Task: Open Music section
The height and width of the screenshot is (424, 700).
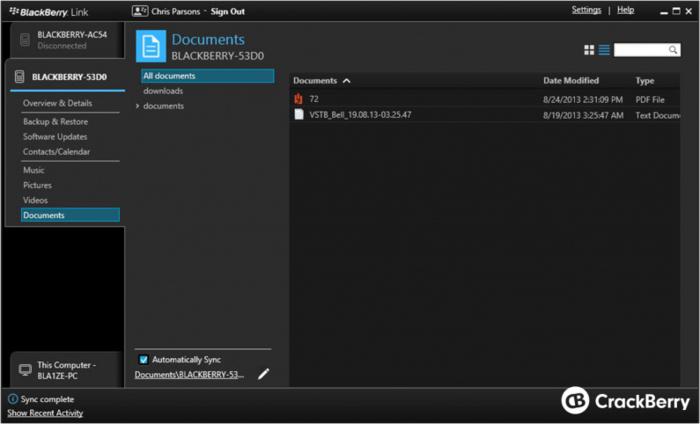Action: click(33, 170)
